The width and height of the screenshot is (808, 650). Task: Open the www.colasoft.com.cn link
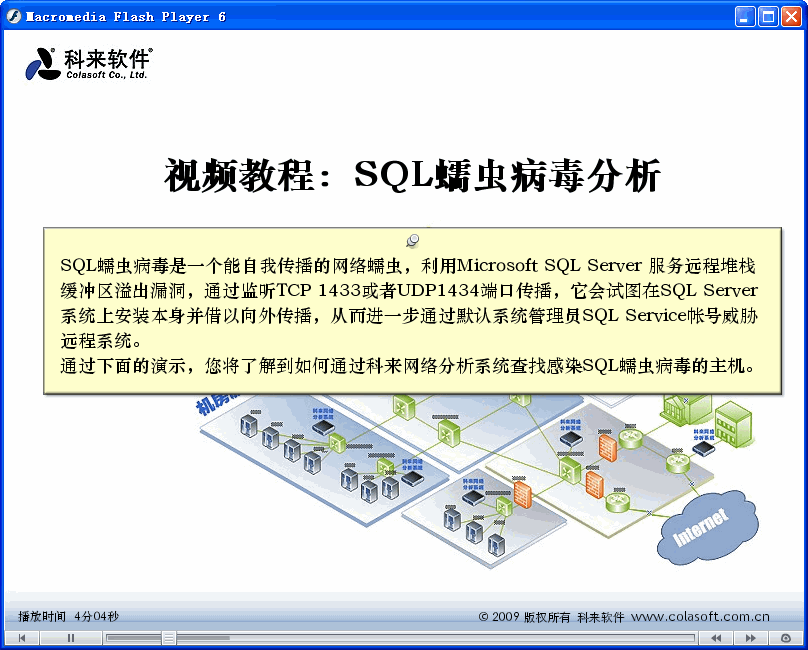point(704,616)
